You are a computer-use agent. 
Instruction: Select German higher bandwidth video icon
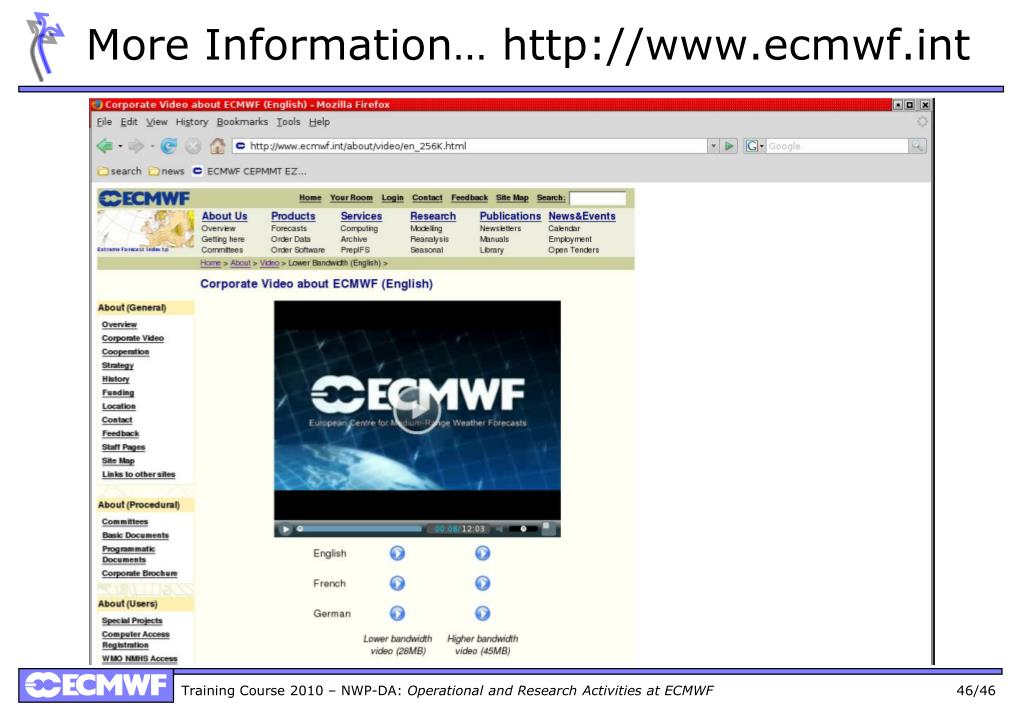click(482, 613)
